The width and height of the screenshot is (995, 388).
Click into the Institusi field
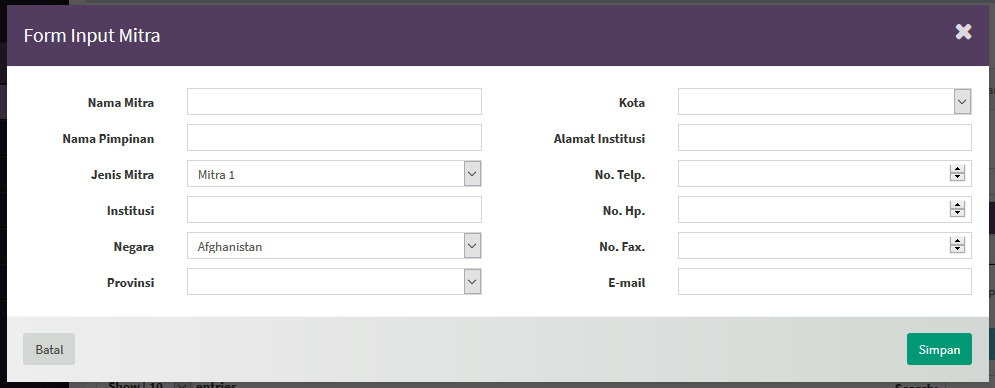pos(334,210)
